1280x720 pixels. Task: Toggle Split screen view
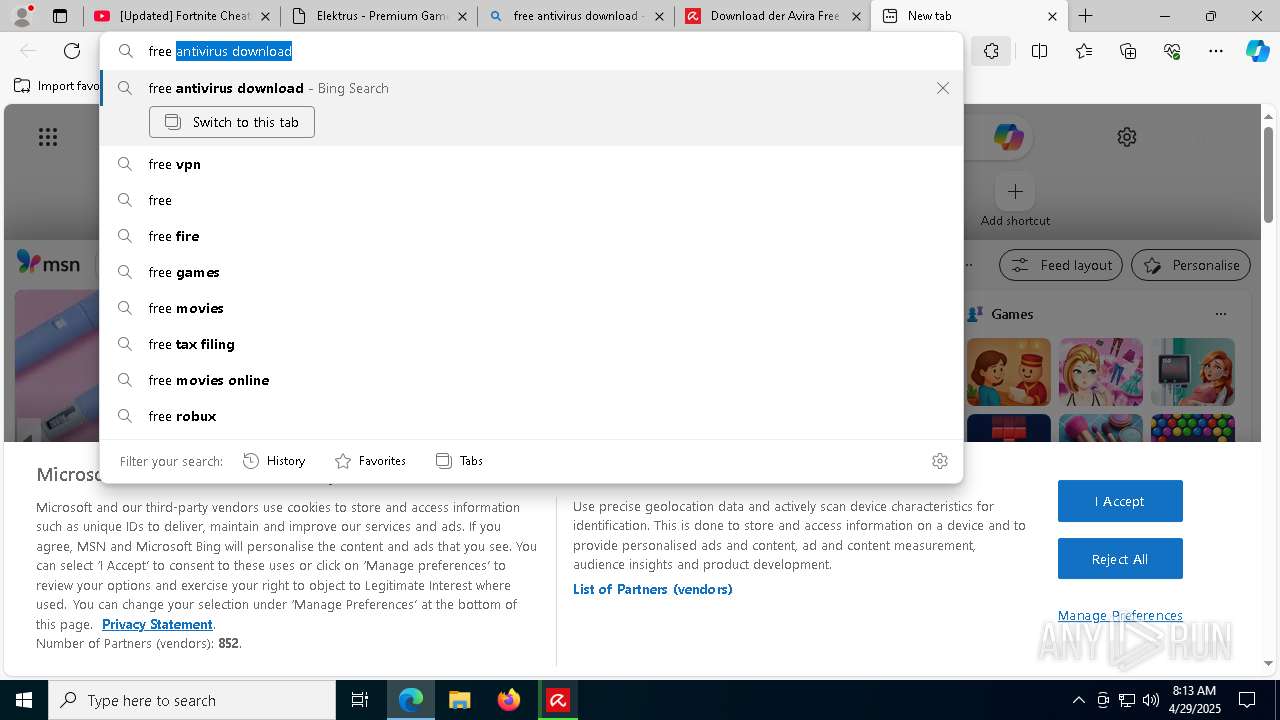pos(1039,51)
